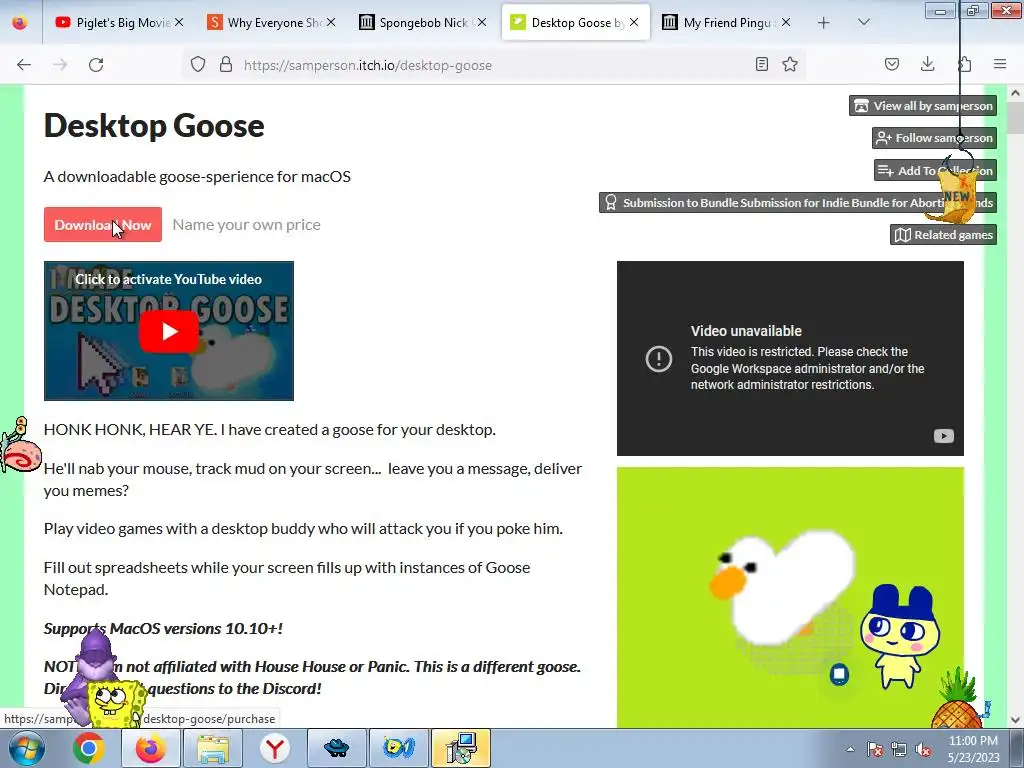Show hidden tray icons arrow

850,749
